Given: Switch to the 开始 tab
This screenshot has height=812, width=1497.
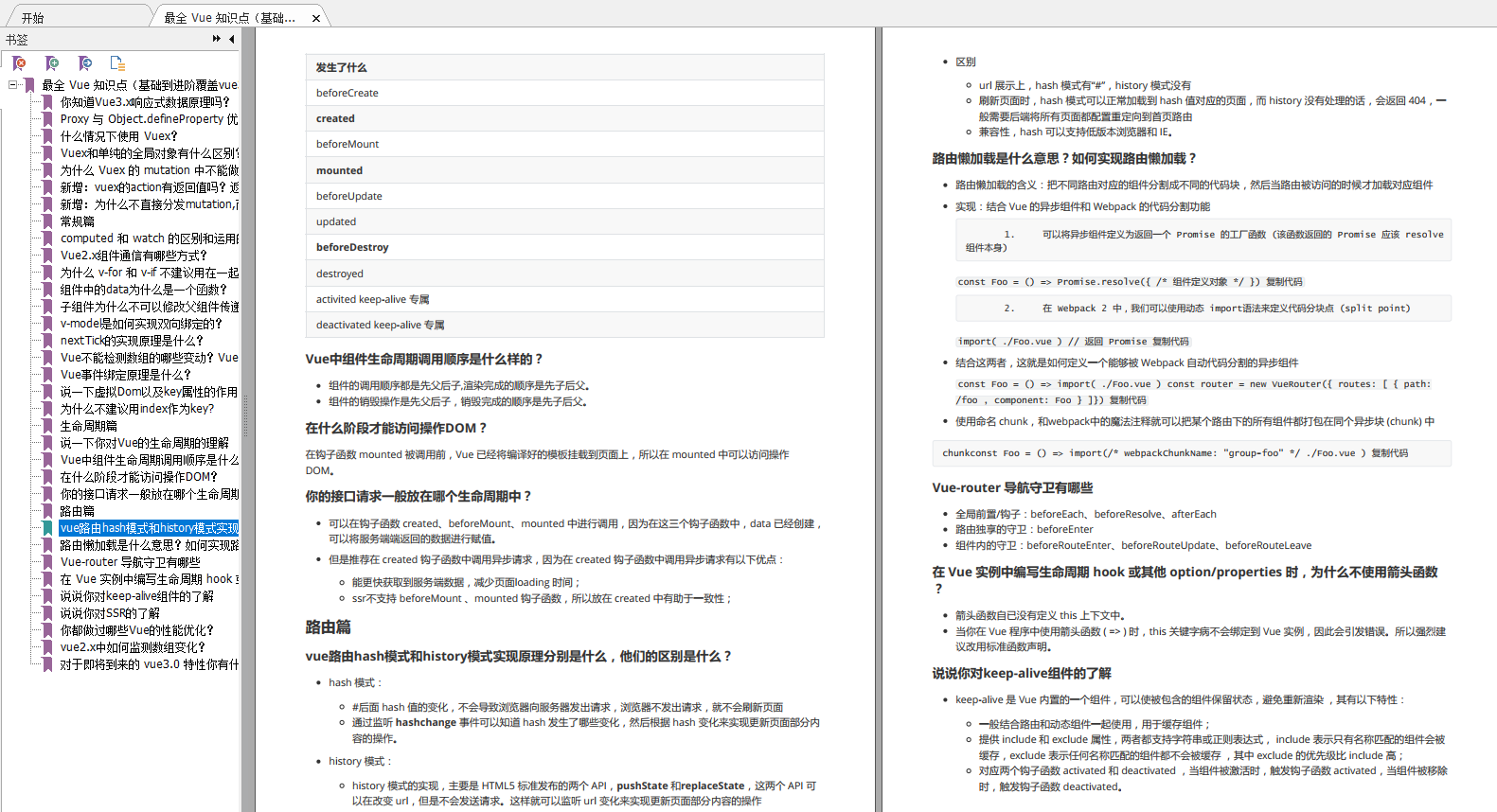Looking at the screenshot, I should point(33,17).
